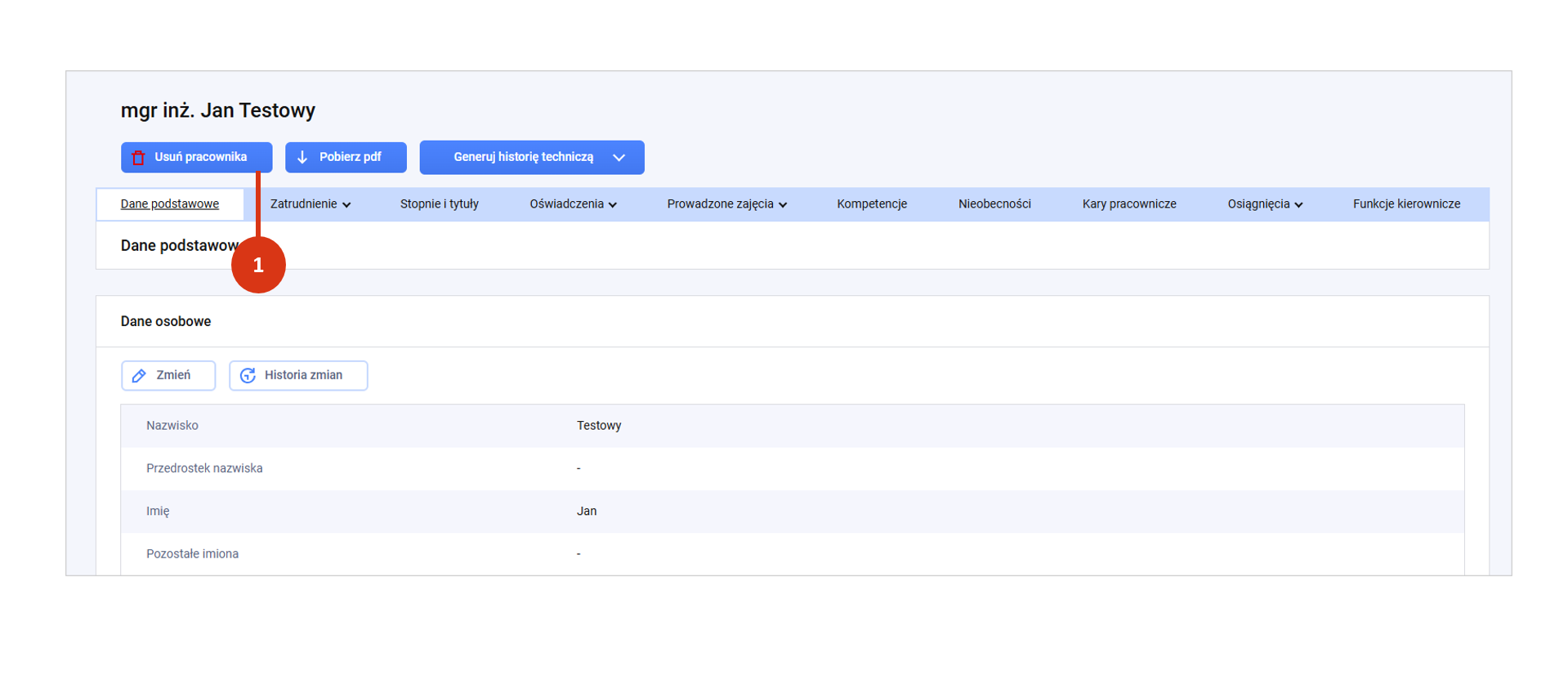Click the Pobierz pdf button
The width and height of the screenshot is (1568, 698).
[x=346, y=157]
